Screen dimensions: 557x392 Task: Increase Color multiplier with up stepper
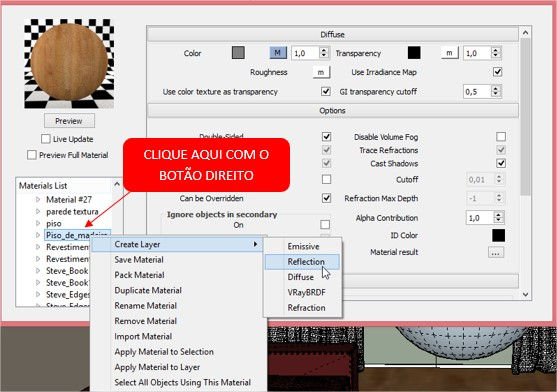click(x=324, y=50)
